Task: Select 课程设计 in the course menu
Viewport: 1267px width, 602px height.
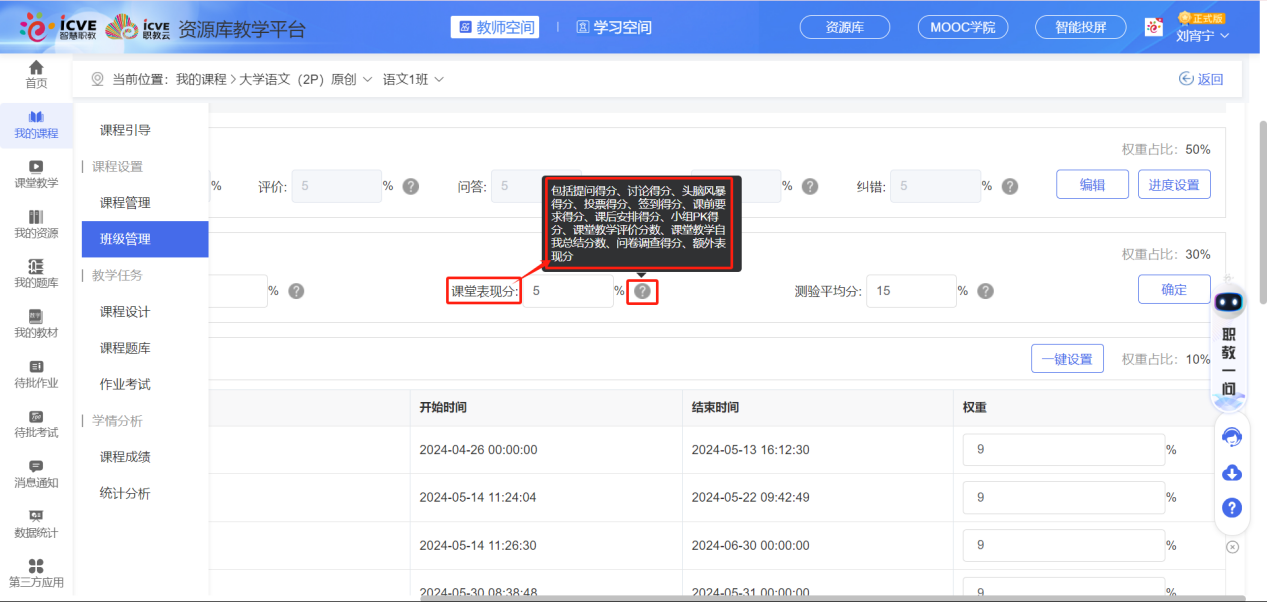Action: click(125, 312)
